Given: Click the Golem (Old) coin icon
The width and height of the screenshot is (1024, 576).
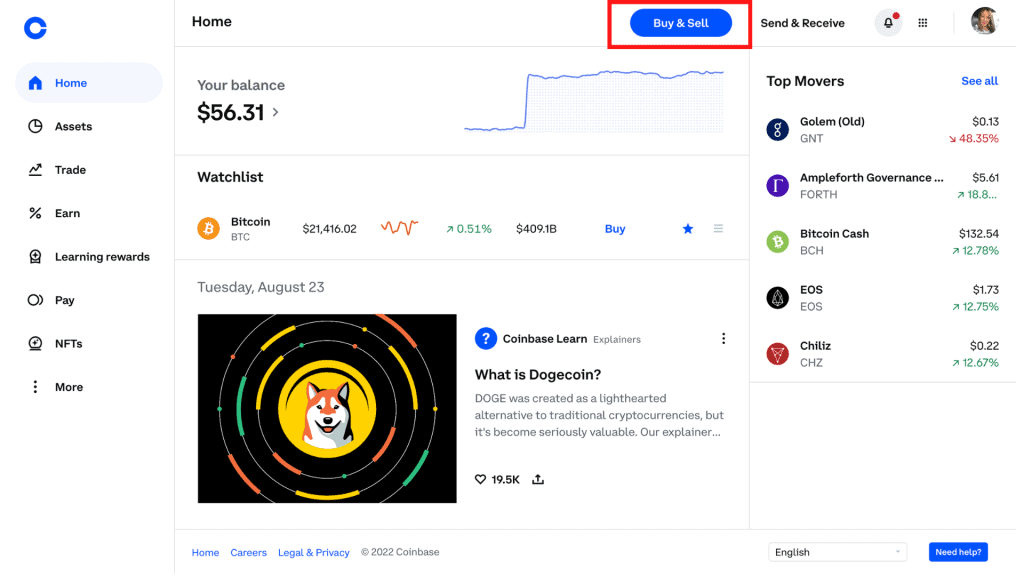Looking at the screenshot, I should pyautogui.click(x=778, y=129).
